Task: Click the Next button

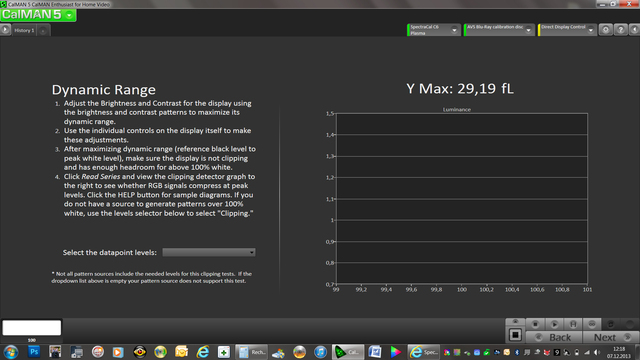Action: point(610,337)
